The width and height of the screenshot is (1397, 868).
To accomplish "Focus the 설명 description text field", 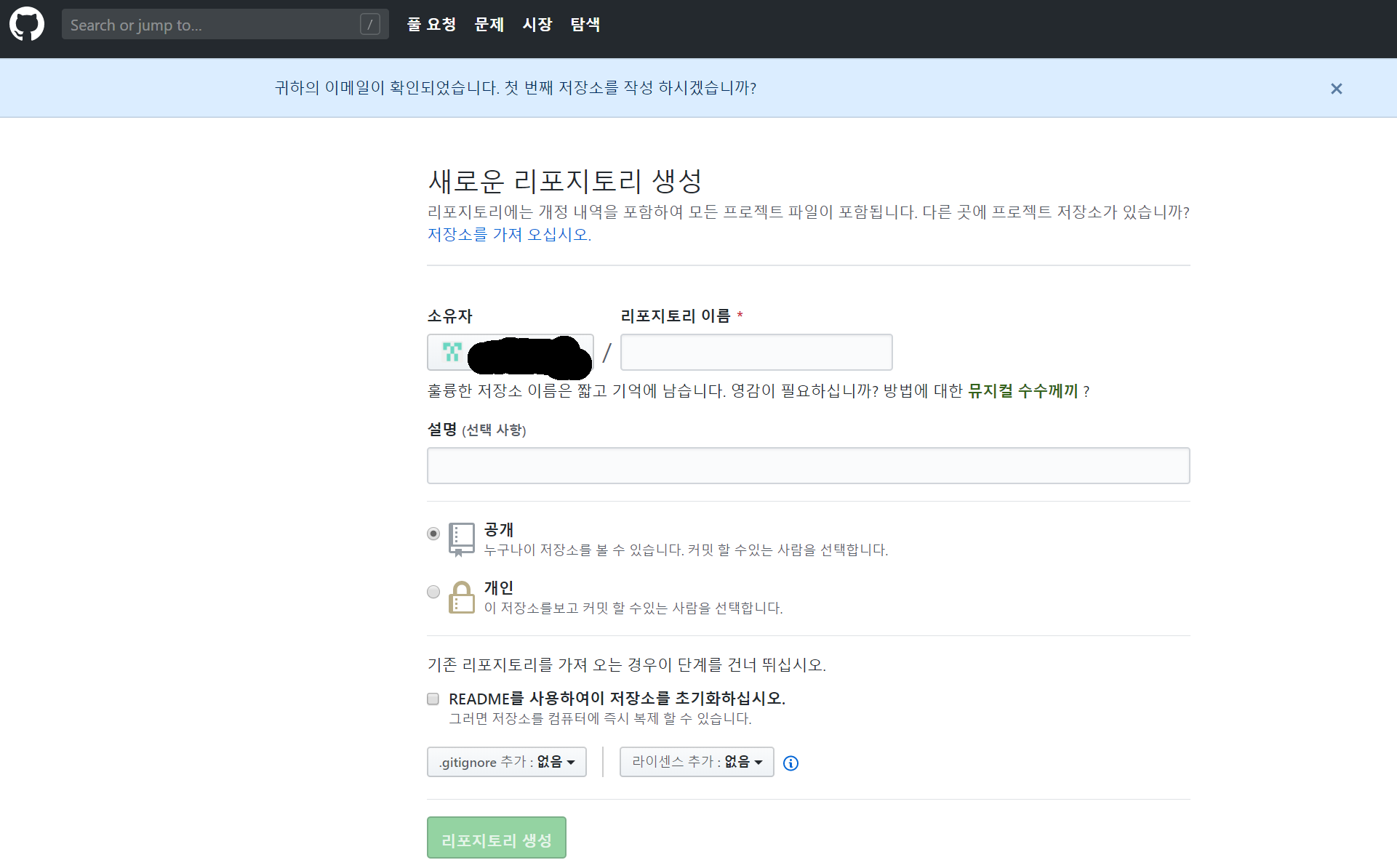I will point(807,466).
